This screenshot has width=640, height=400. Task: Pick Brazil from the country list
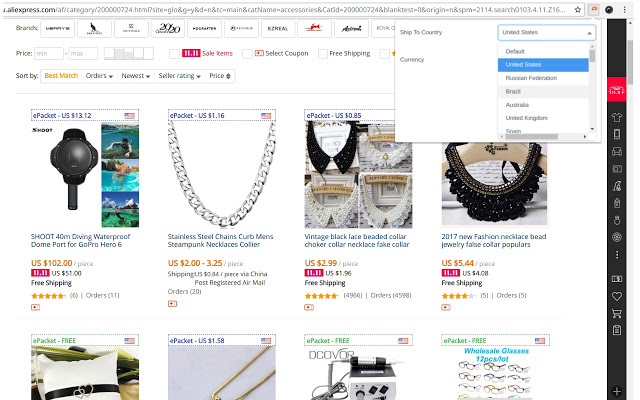click(543, 91)
